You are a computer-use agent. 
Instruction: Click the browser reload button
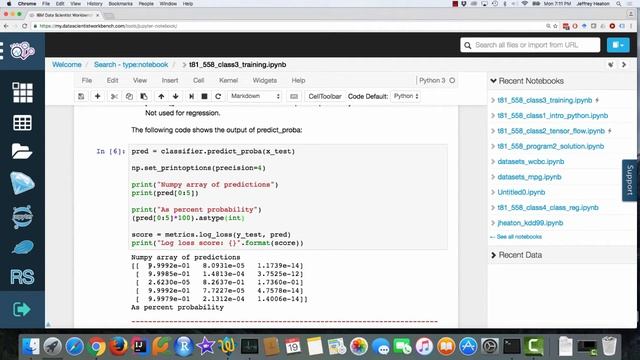(24, 26)
